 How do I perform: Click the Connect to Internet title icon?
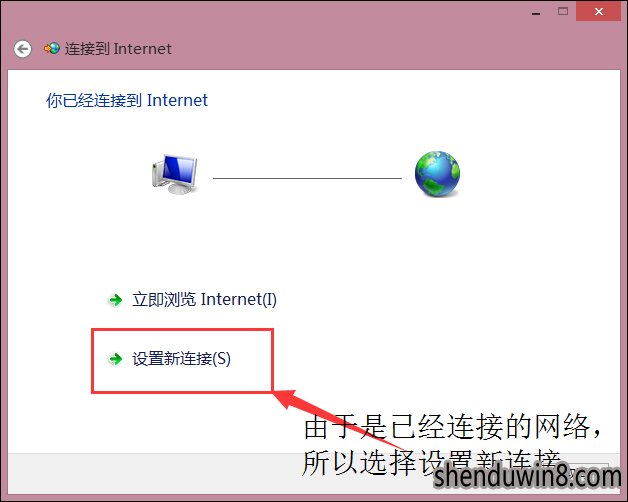tap(52, 49)
